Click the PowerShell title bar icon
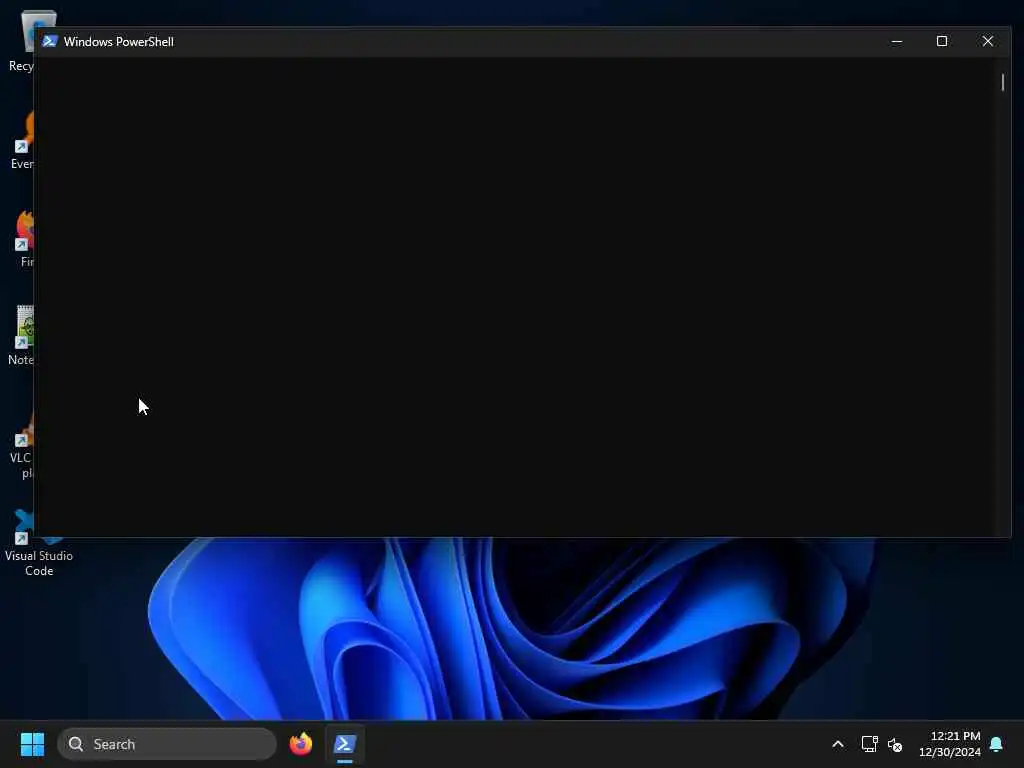This screenshot has width=1024, height=768. pos(50,41)
